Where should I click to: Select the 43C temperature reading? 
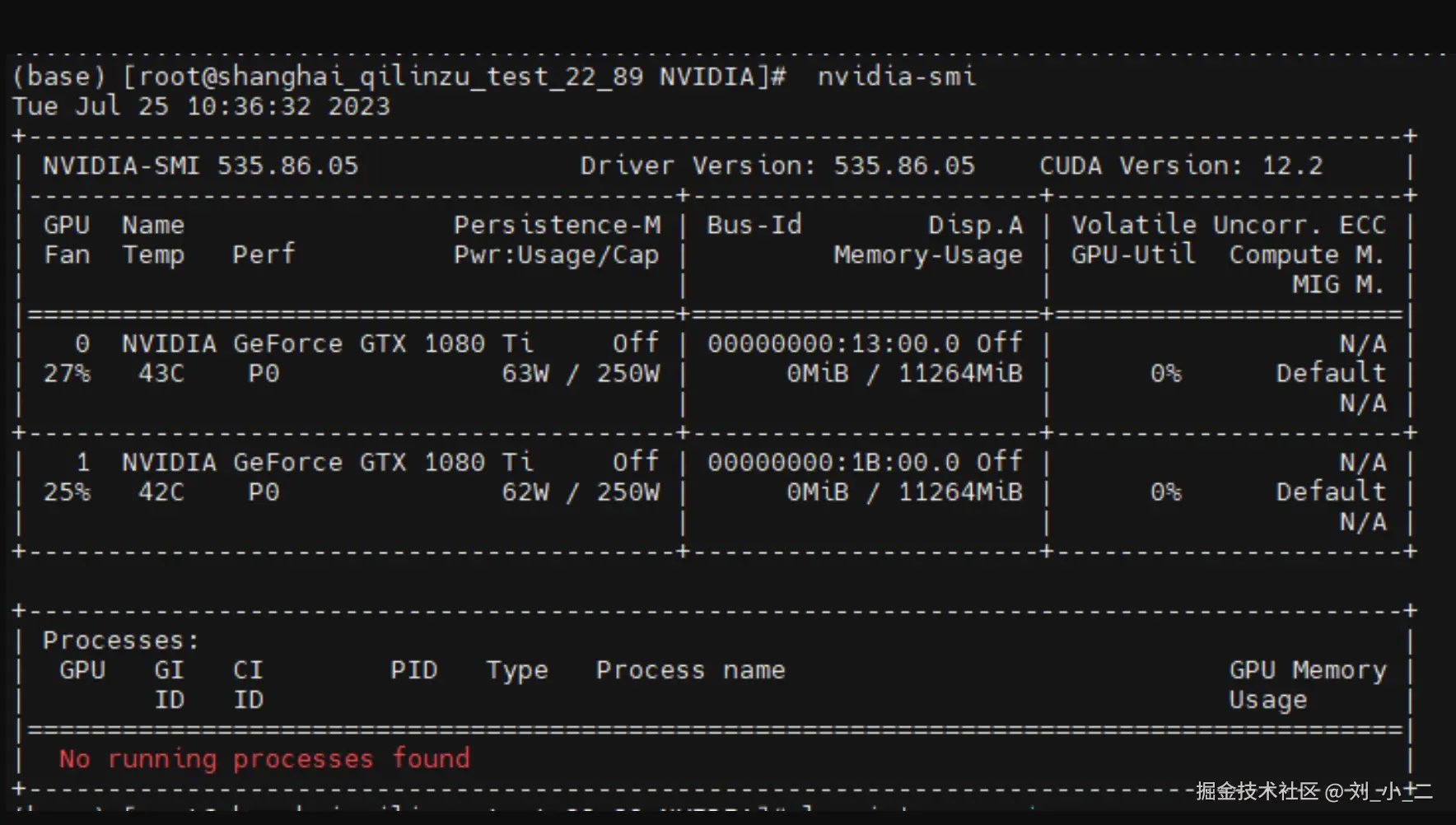click(161, 373)
